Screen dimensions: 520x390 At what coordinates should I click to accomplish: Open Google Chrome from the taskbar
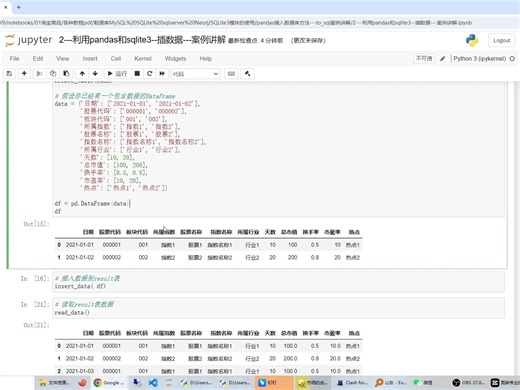pyautogui.click(x=109, y=383)
